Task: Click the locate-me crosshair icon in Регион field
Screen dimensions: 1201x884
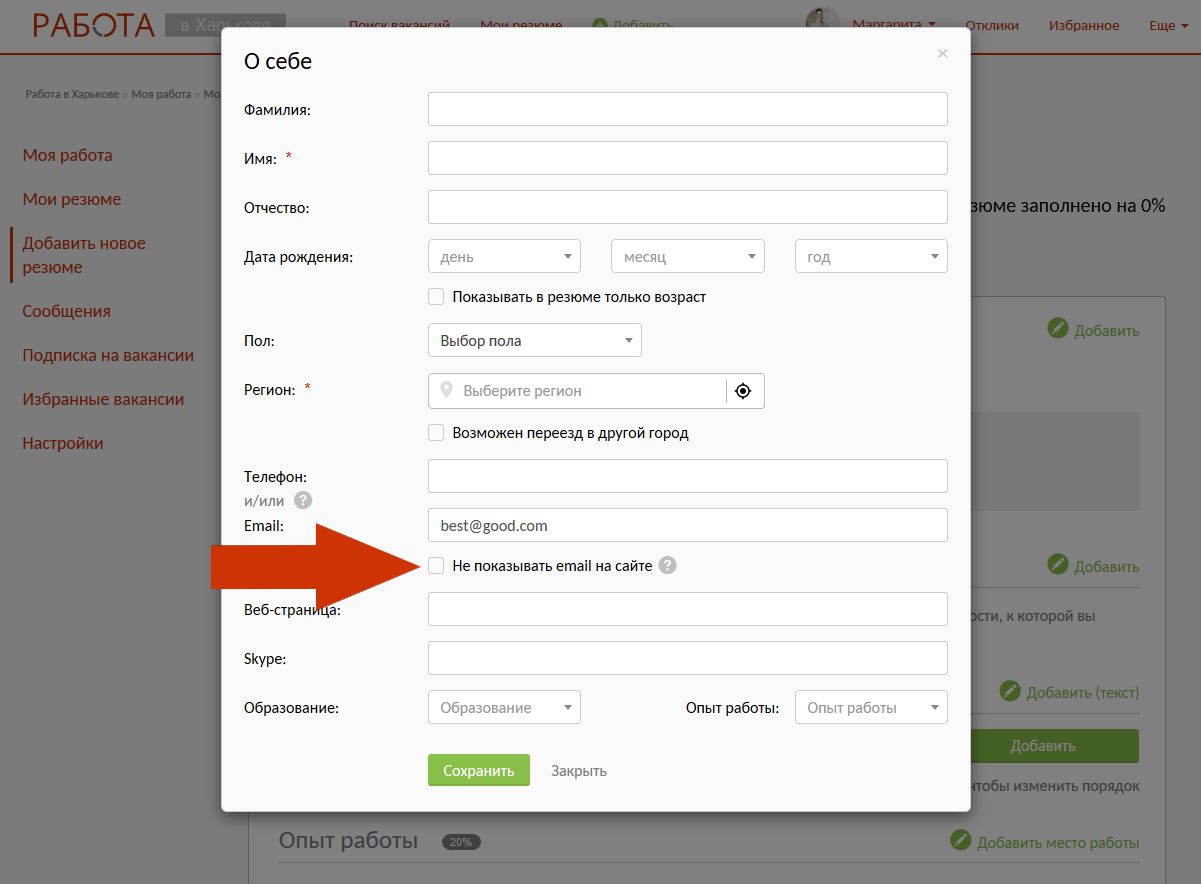Action: click(743, 391)
